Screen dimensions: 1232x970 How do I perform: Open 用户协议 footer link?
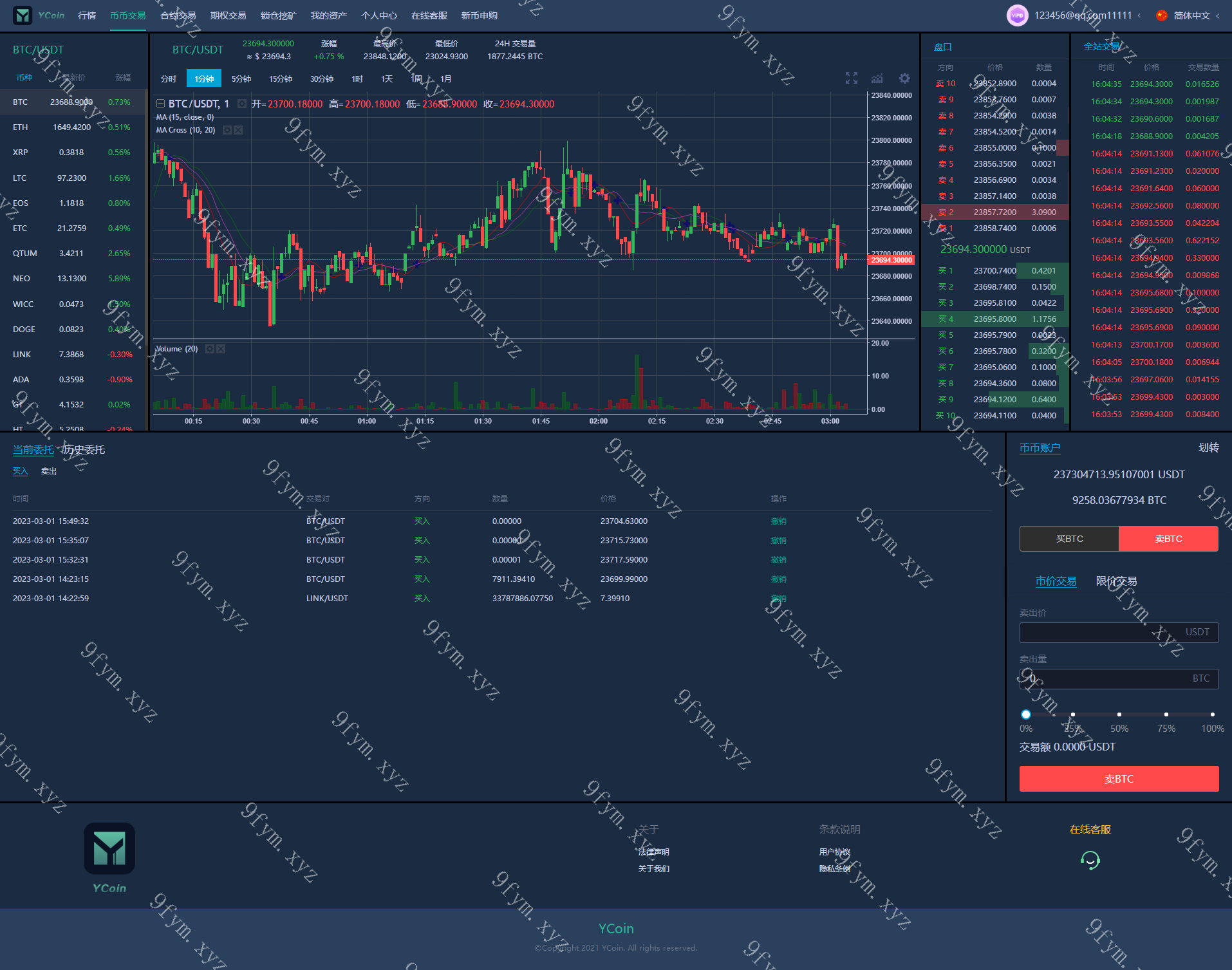pos(834,852)
